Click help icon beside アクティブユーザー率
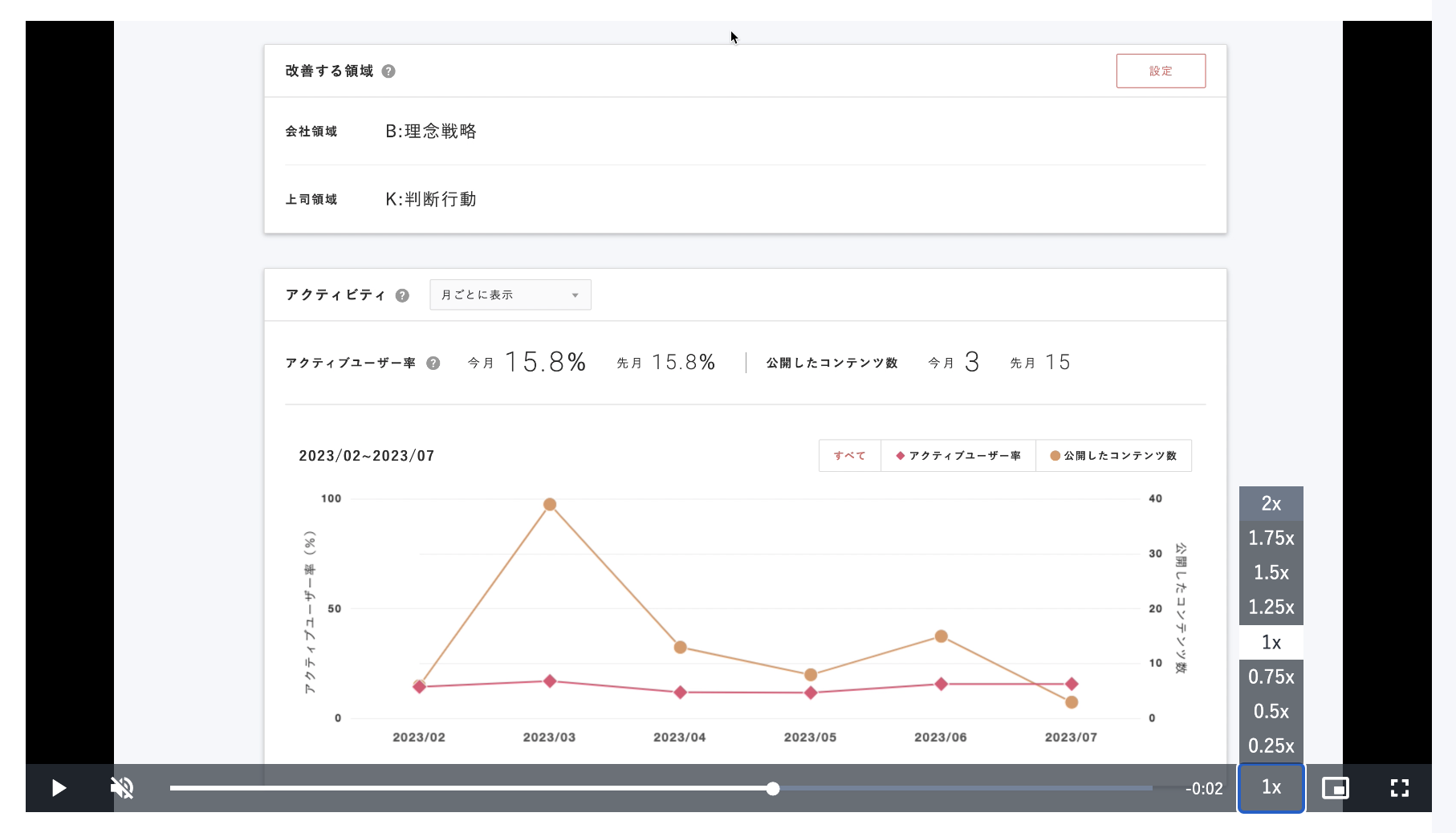Screen dimensions: 1456x833 click(x=433, y=363)
